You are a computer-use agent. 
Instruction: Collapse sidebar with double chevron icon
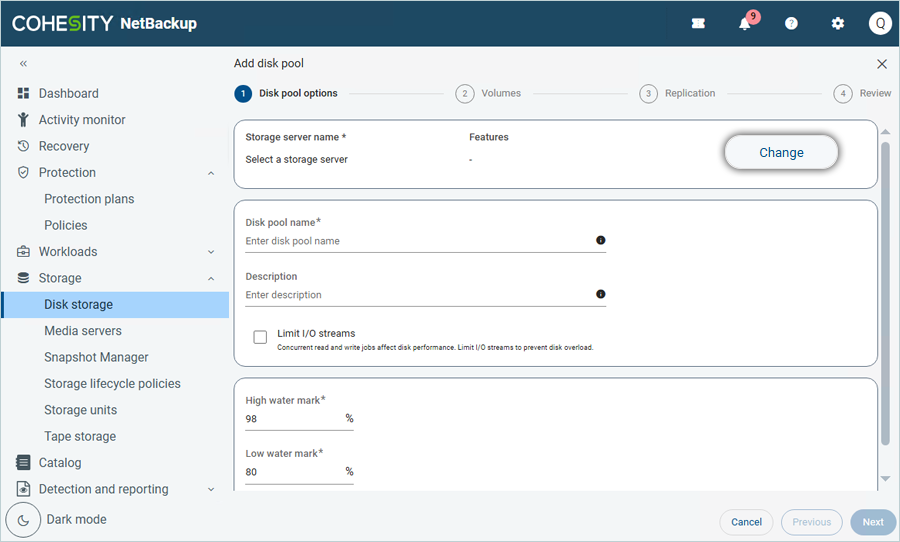23,63
